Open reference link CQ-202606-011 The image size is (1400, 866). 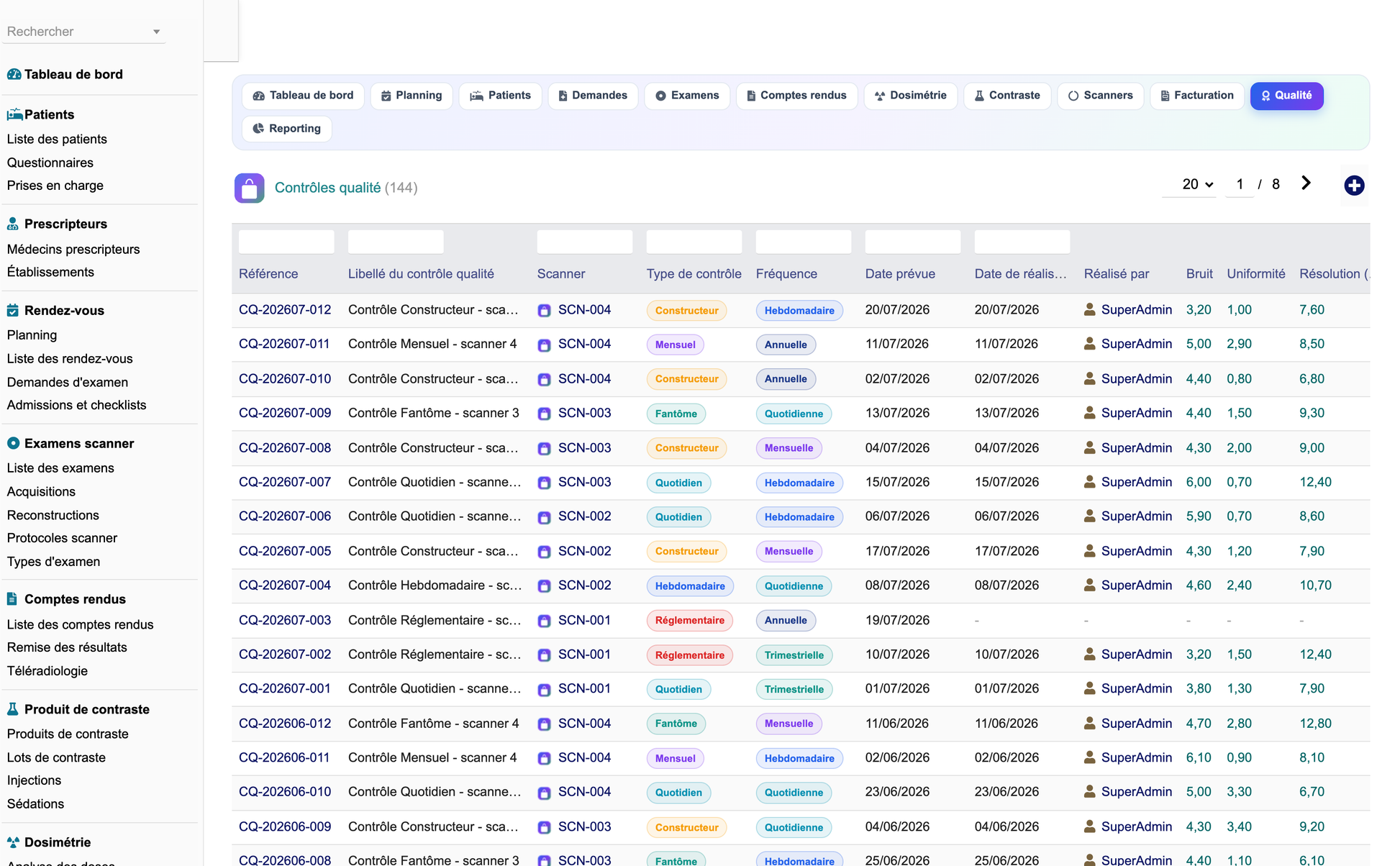point(284,757)
